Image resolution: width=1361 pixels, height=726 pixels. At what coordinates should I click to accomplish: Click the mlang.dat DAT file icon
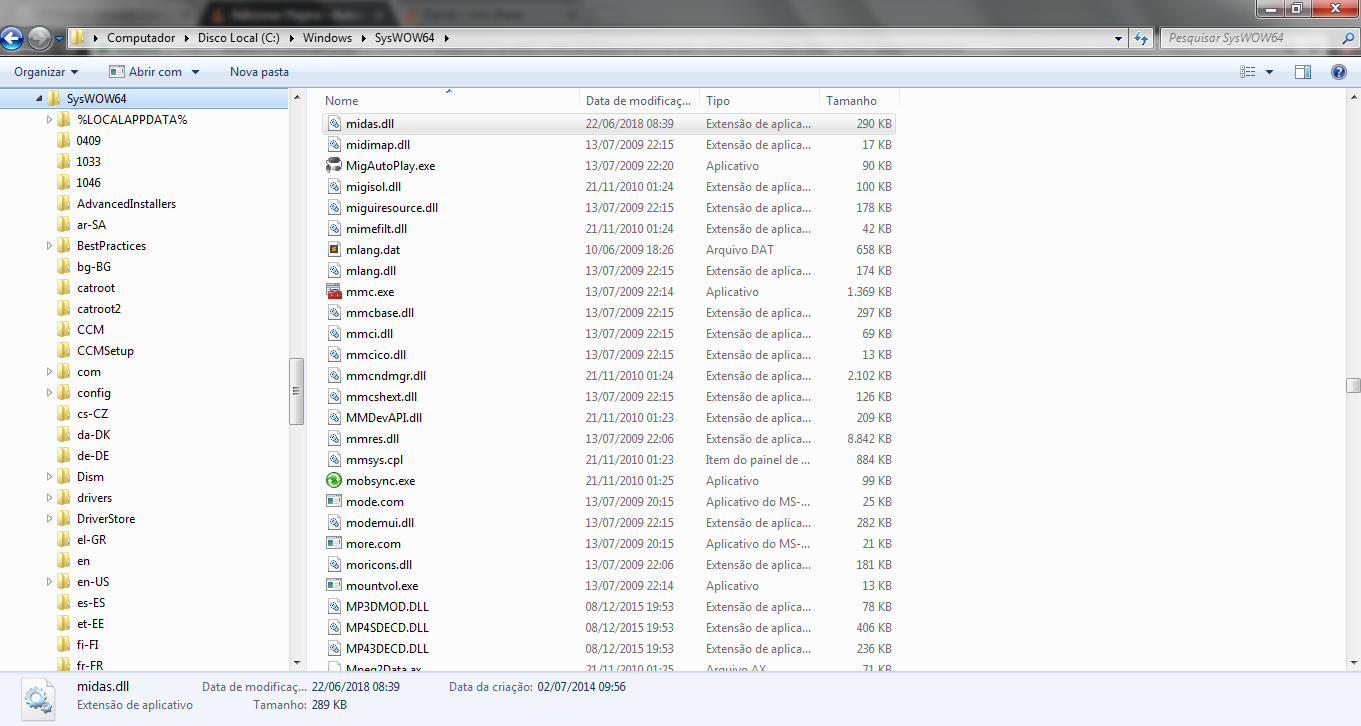[x=332, y=249]
